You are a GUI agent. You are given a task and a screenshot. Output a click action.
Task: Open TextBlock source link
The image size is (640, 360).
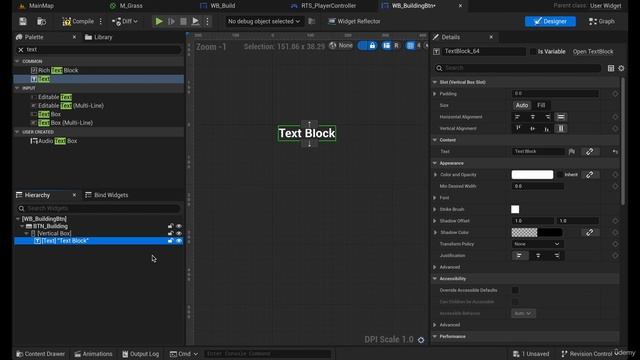[x=593, y=52]
